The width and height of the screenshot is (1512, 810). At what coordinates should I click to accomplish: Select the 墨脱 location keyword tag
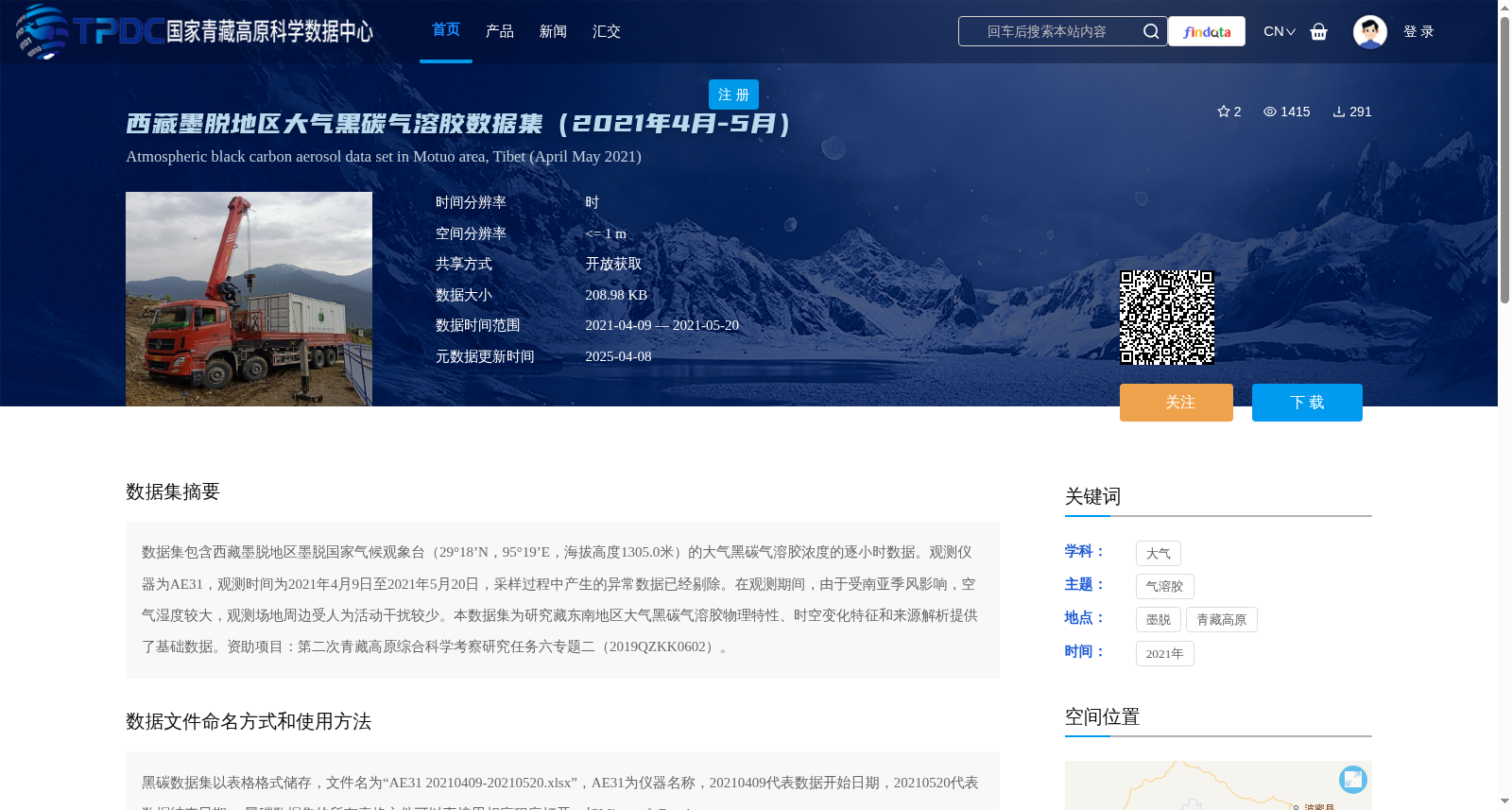tap(1159, 620)
